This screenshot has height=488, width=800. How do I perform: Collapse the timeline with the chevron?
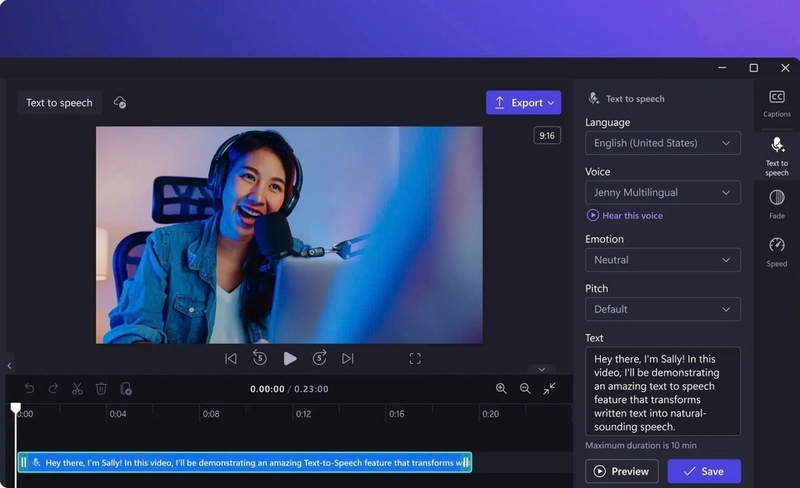(542, 369)
